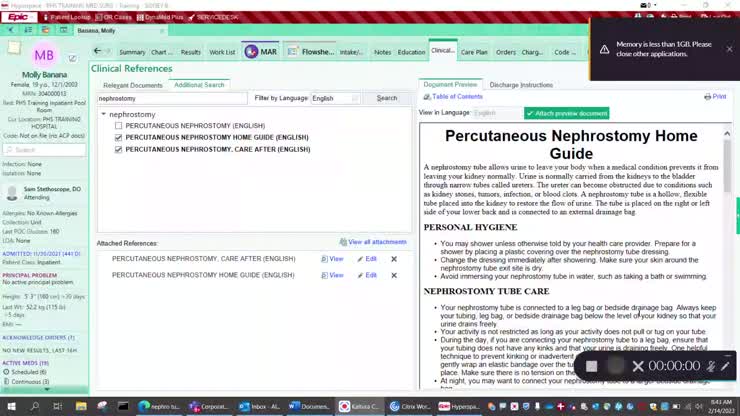Remove the CARE AFTER attached reference

[x=394, y=259]
